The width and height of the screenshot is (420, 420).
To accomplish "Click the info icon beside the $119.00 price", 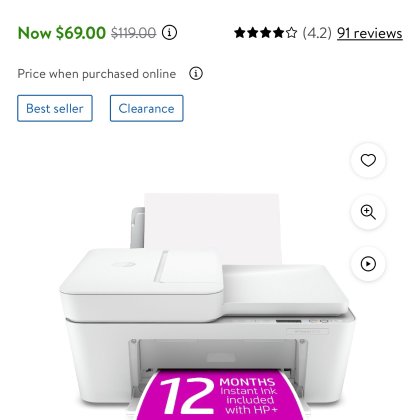I will (x=169, y=33).
